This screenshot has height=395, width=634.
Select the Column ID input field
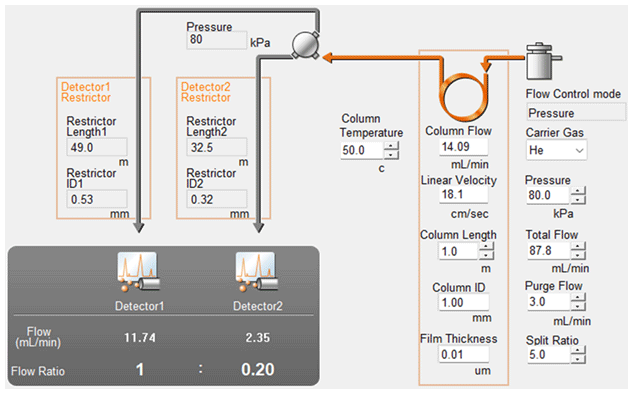coord(463,302)
